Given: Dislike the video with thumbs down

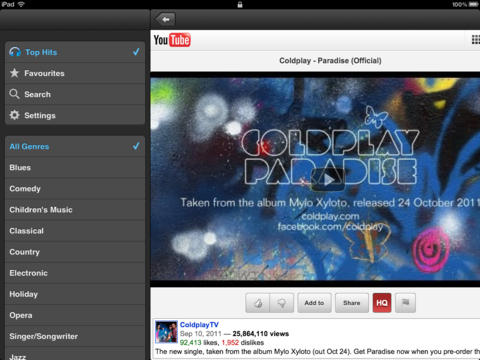Looking at the screenshot, I should pos(282,303).
